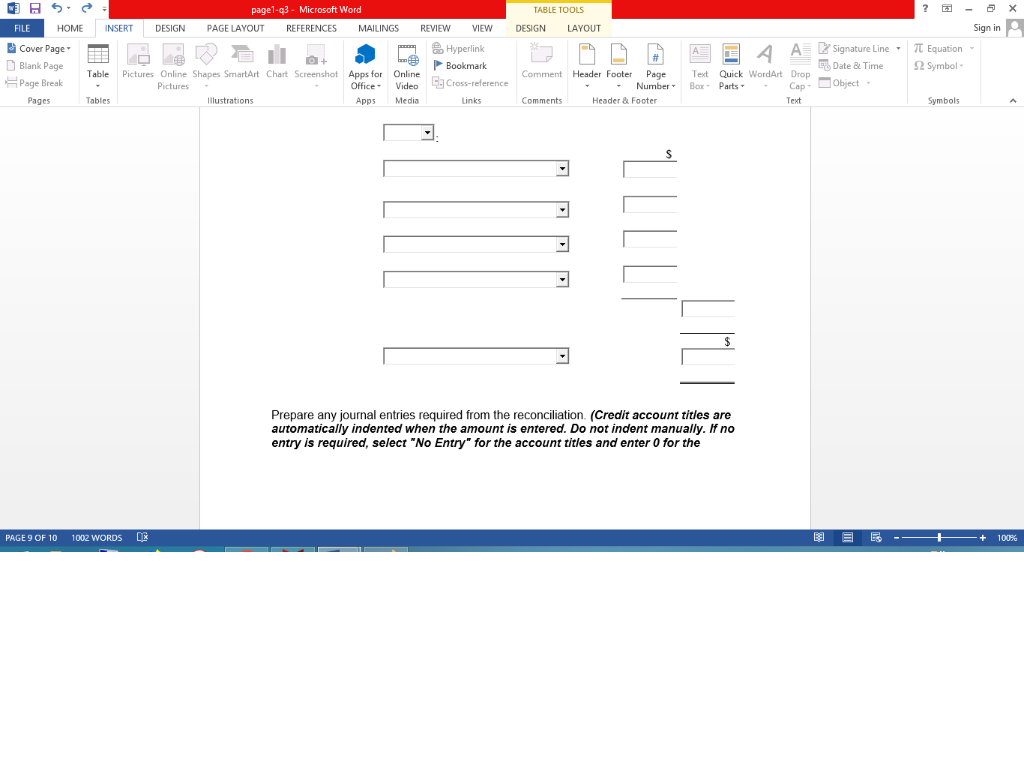Insert a Bookmark
Screen dimensions: 1024x774
pos(460,66)
